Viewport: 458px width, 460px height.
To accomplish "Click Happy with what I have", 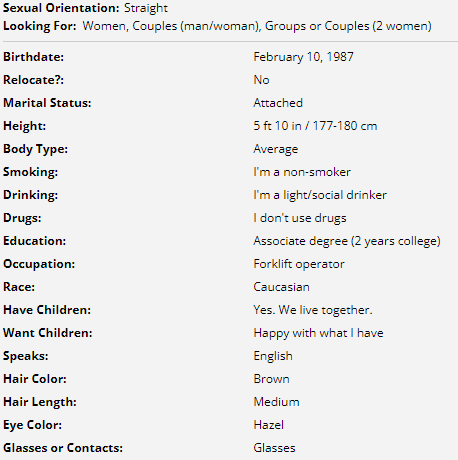I will tap(318, 333).
